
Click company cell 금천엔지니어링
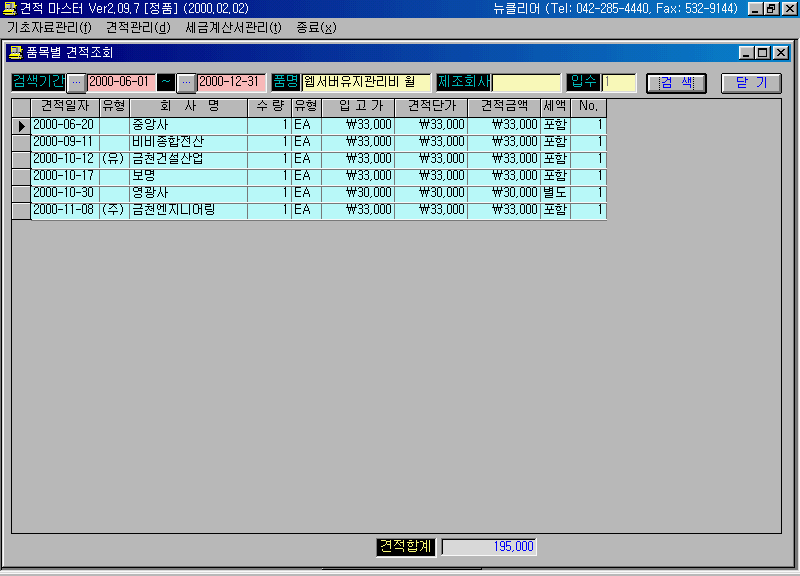(189, 210)
